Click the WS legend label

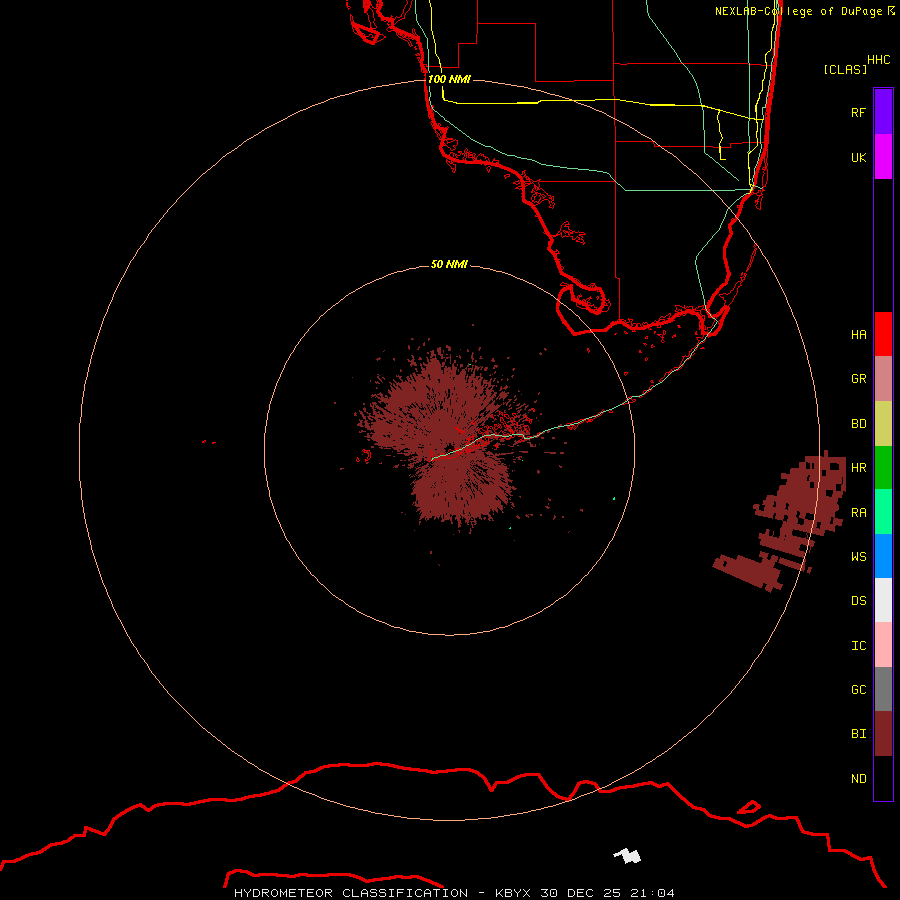point(858,556)
